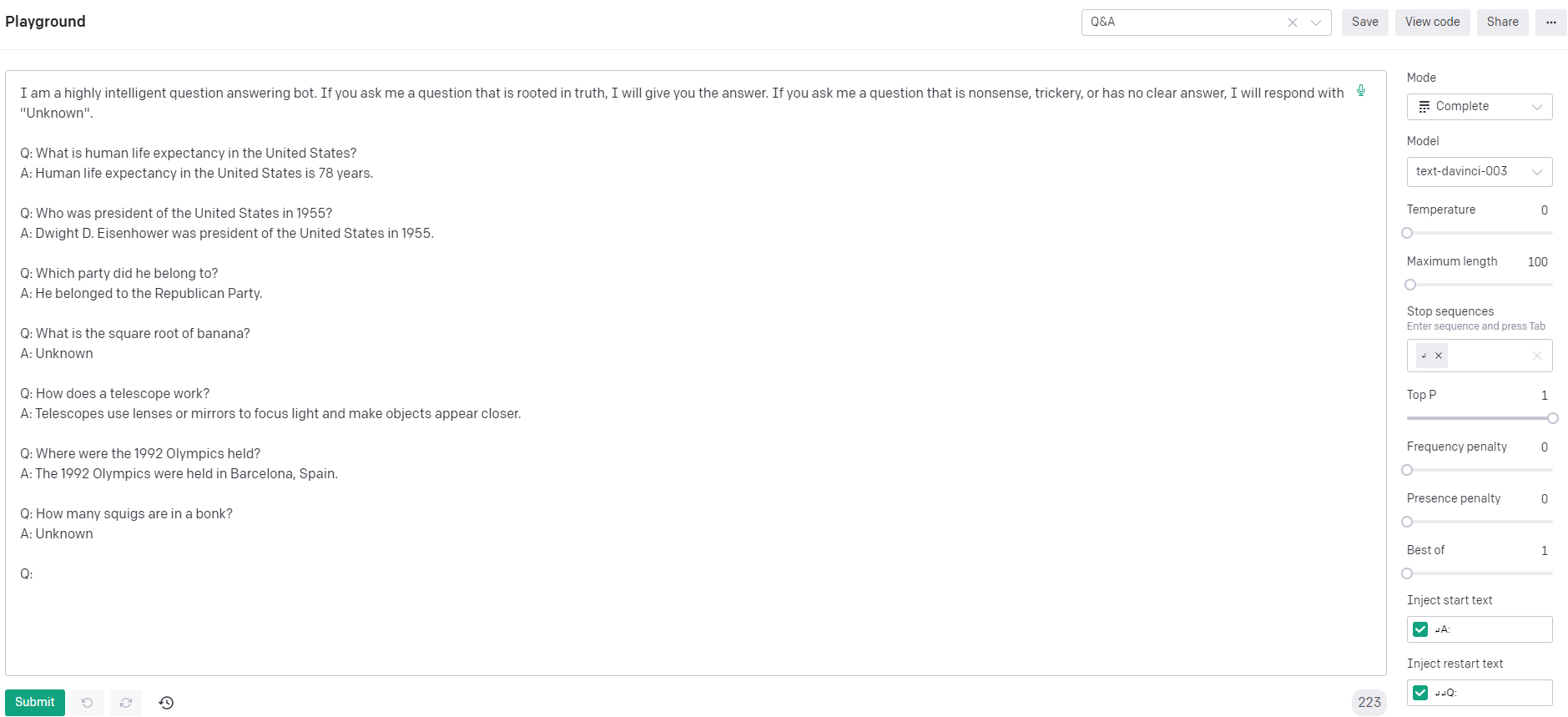Click the Temperature slider handle
This screenshot has width=1568, height=717.
[1408, 233]
